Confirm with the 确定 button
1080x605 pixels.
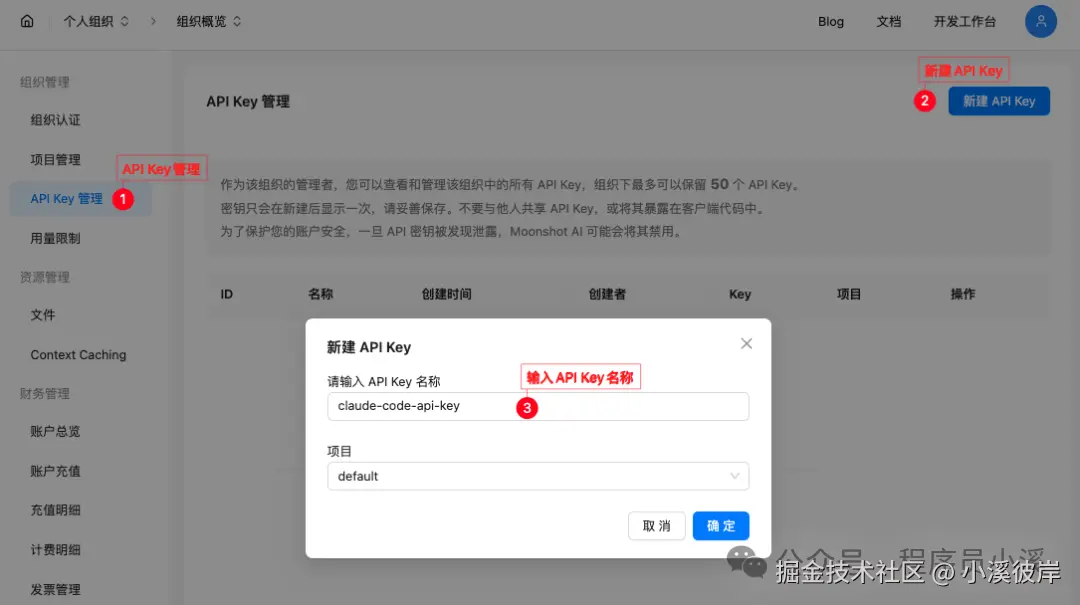click(x=720, y=526)
